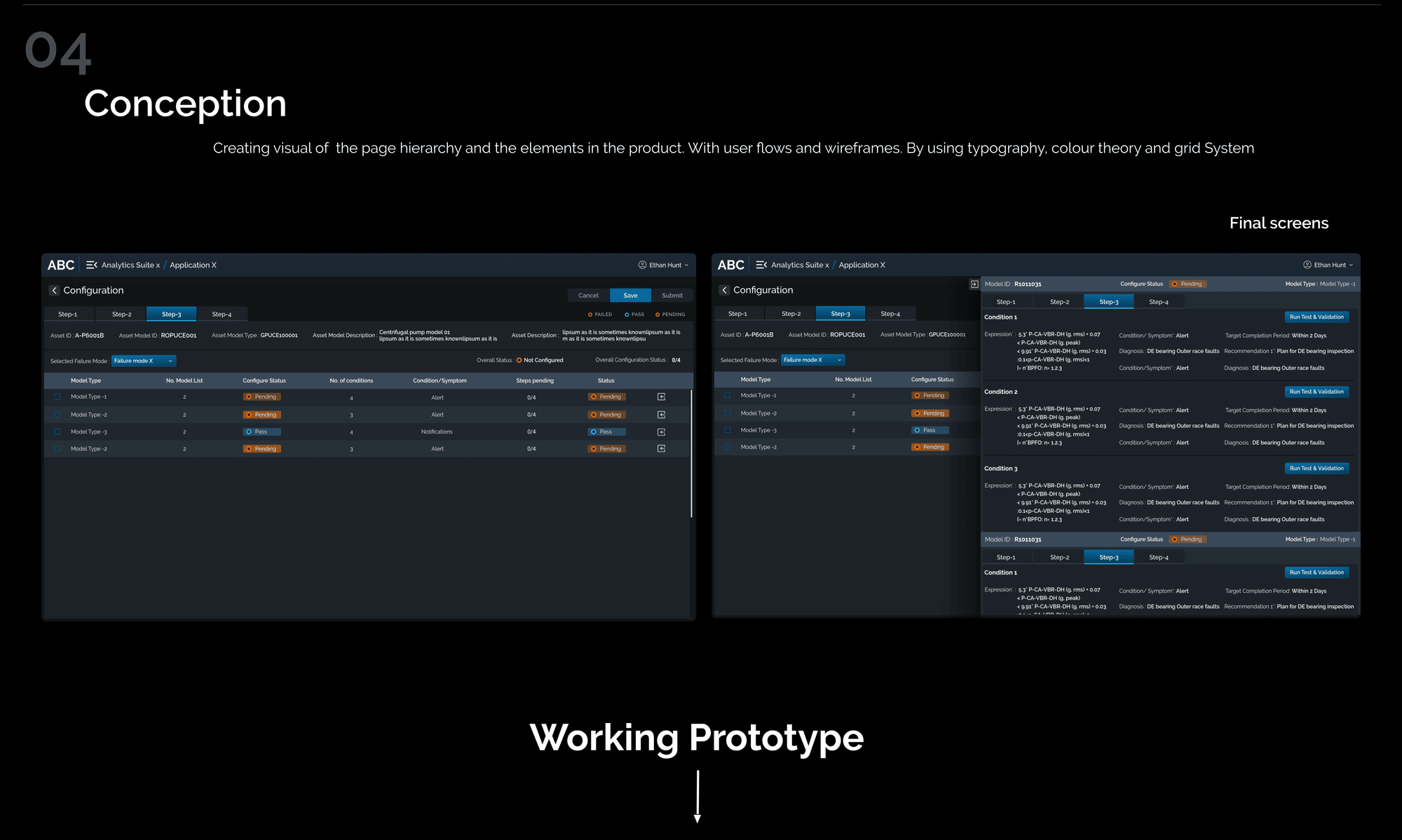
Task: Tick the last Model Type -2 checkbox, right screen
Action: point(728,447)
